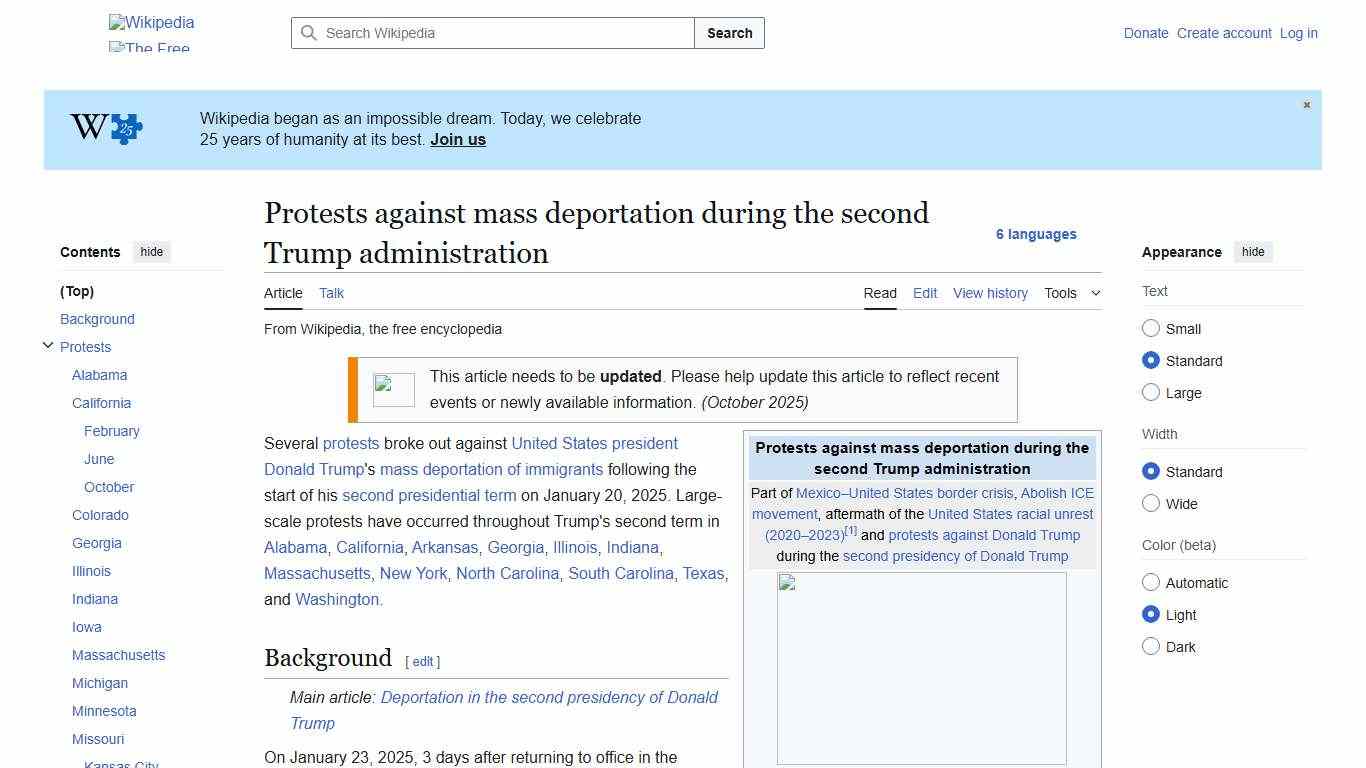Click the Join us link in the banner
1366x768 pixels.
click(x=458, y=139)
